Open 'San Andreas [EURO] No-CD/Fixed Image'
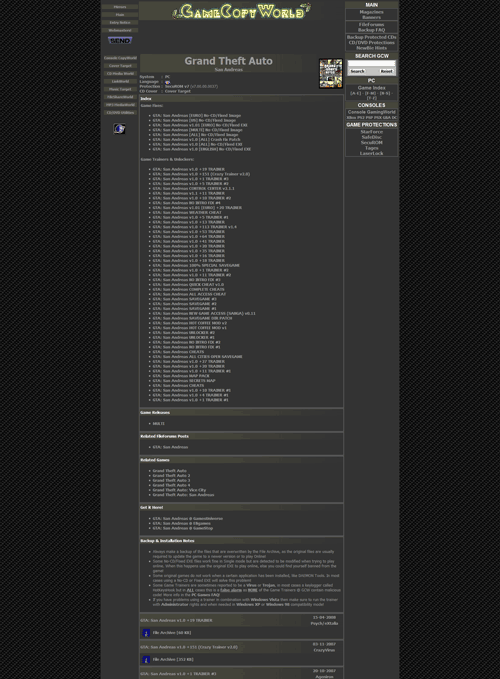 click(197, 116)
